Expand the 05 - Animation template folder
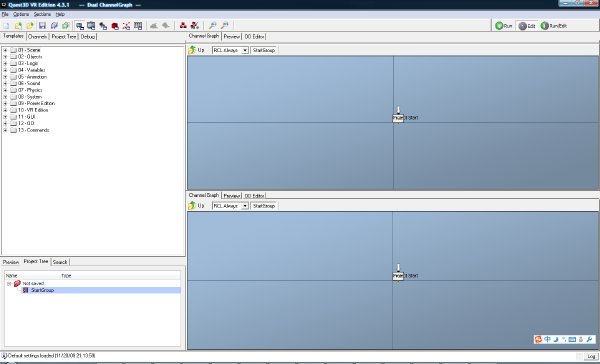The width and height of the screenshot is (600, 364). coord(5,77)
